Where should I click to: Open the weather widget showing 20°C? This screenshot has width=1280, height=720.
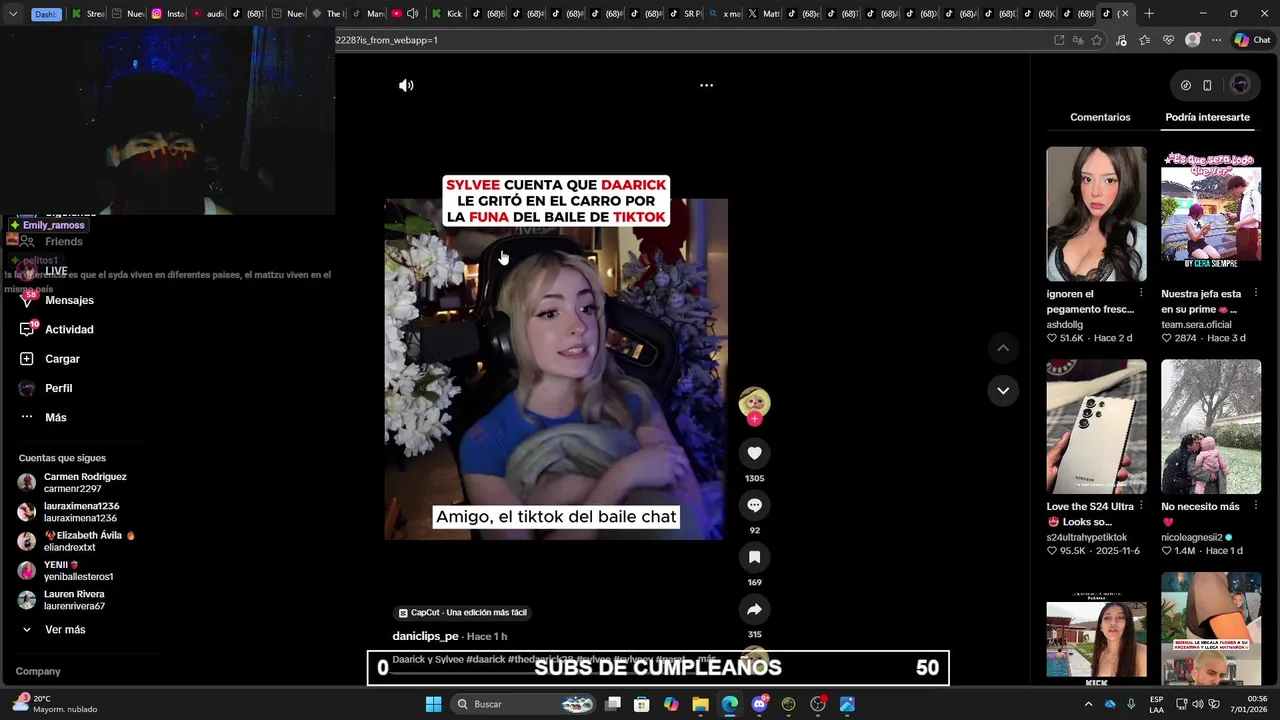pyautogui.click(x=55, y=704)
